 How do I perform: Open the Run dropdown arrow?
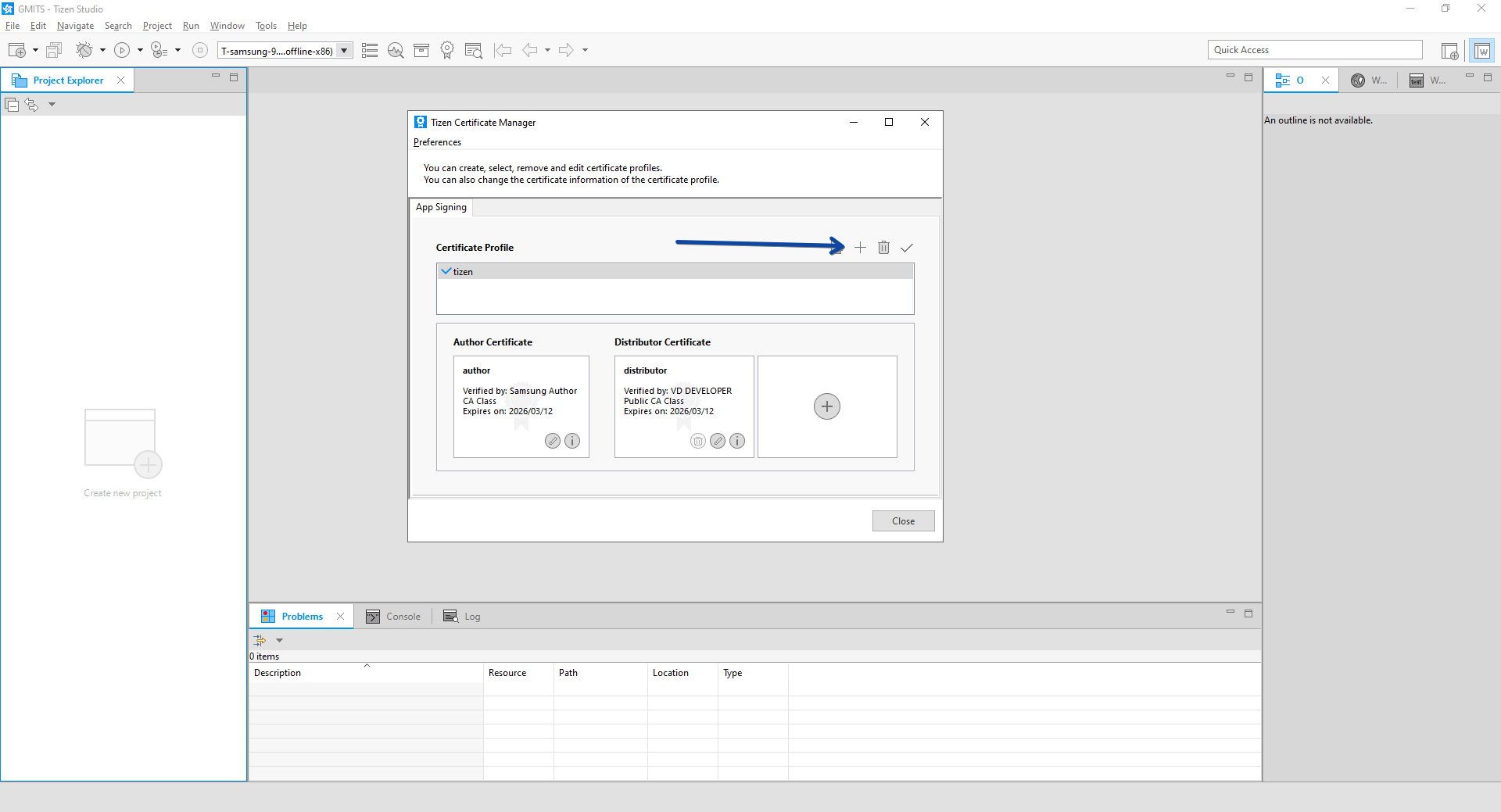pos(141,51)
